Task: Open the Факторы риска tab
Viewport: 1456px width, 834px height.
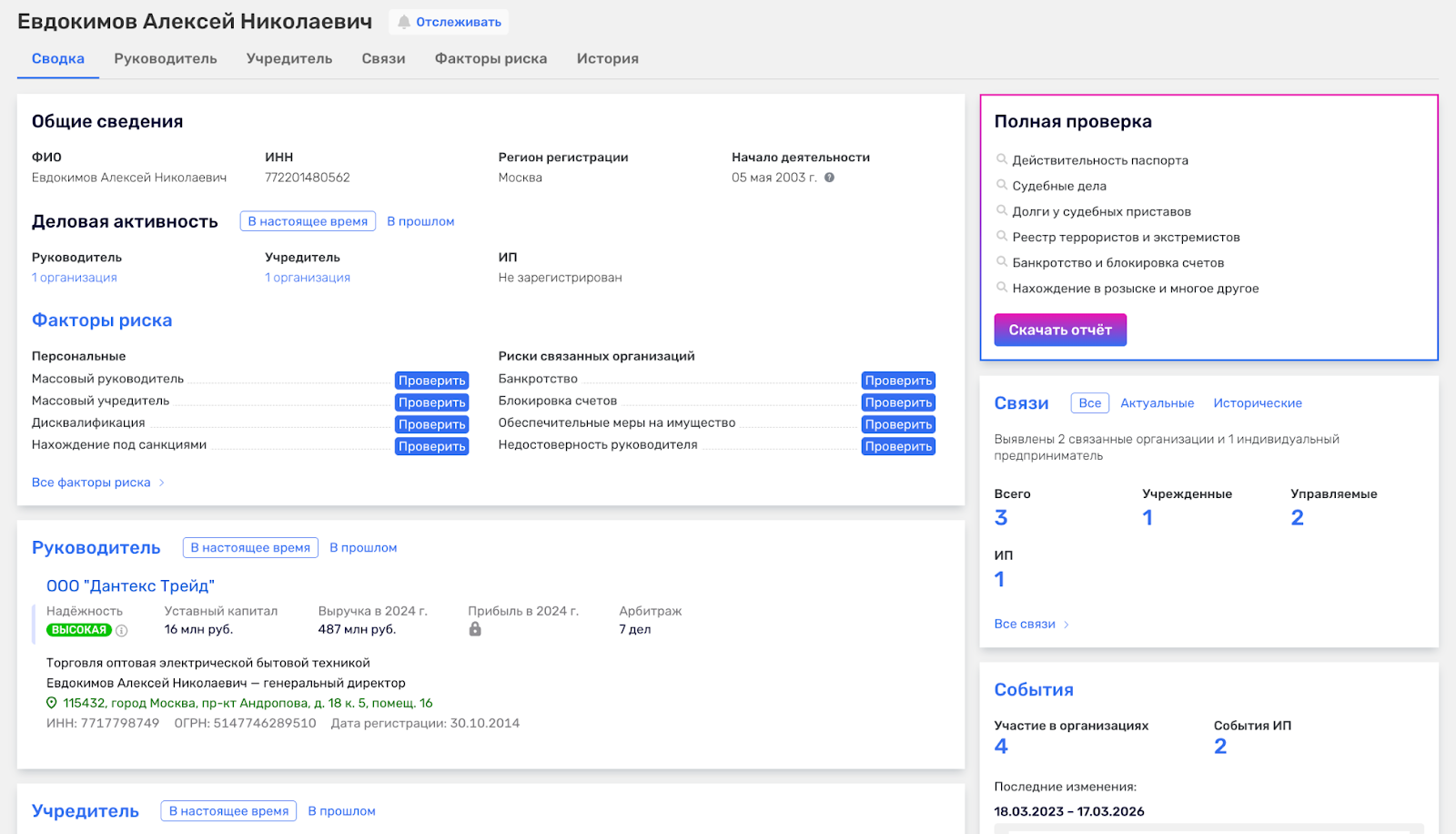Action: point(490,59)
